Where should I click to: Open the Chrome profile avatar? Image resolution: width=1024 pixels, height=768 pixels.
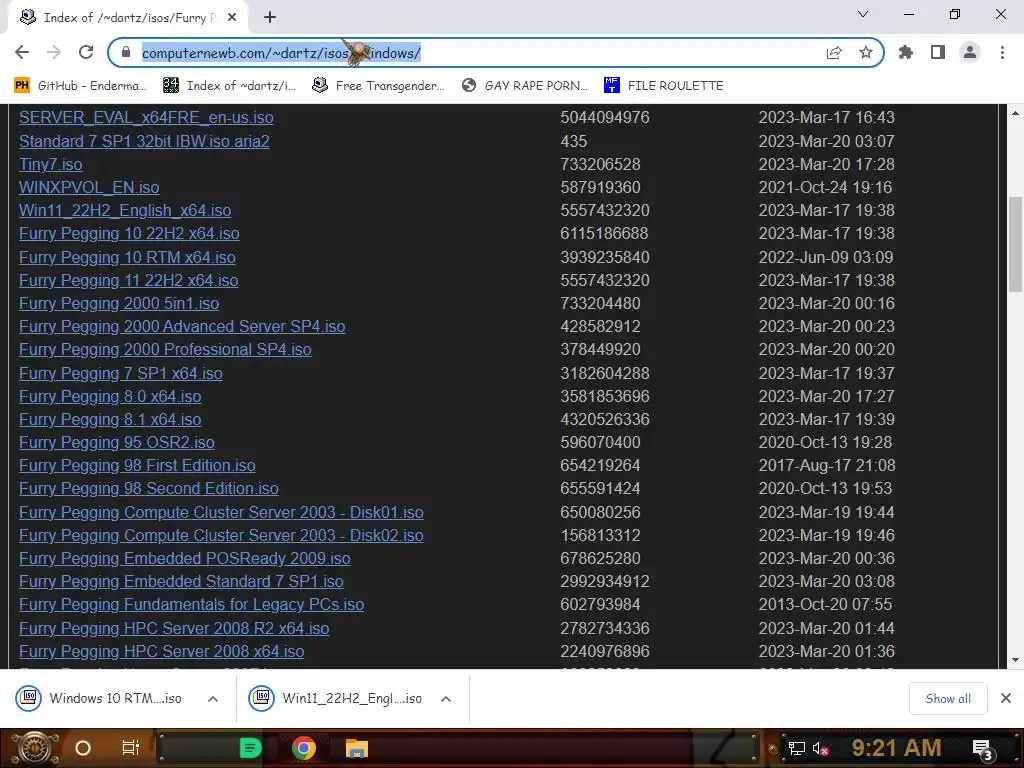(970, 52)
